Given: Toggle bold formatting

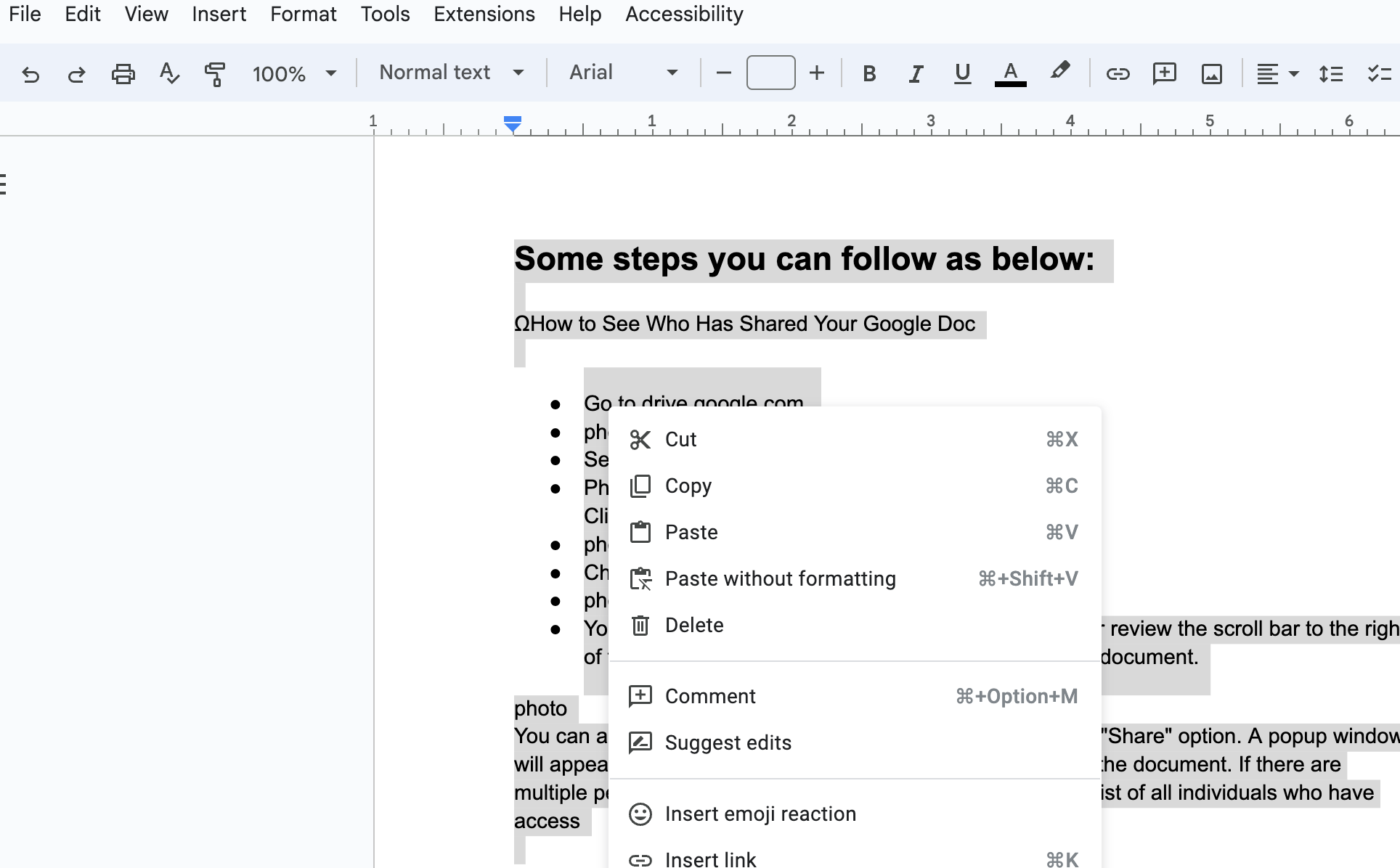Looking at the screenshot, I should tap(869, 73).
